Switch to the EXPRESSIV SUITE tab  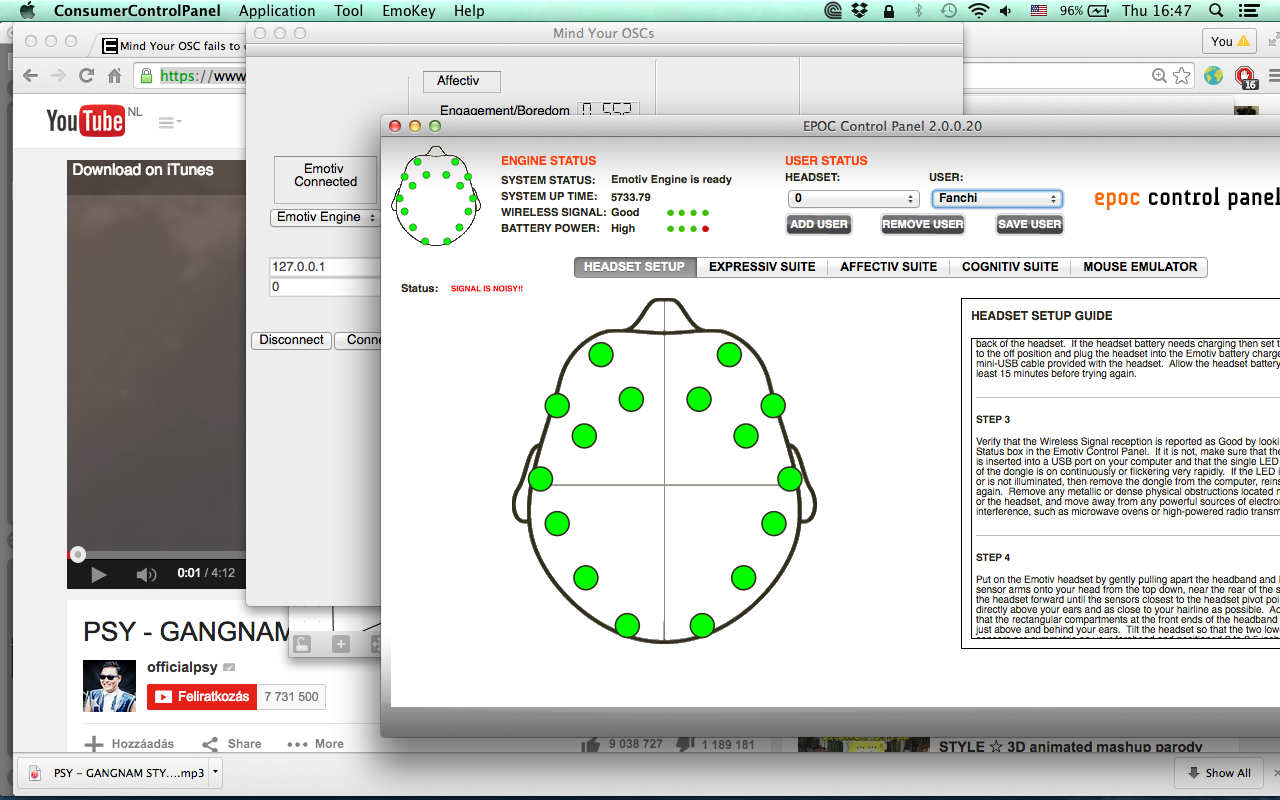762,267
